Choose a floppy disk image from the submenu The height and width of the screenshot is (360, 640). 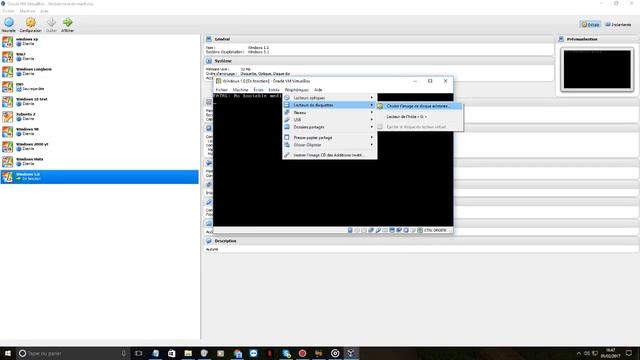(x=420, y=106)
